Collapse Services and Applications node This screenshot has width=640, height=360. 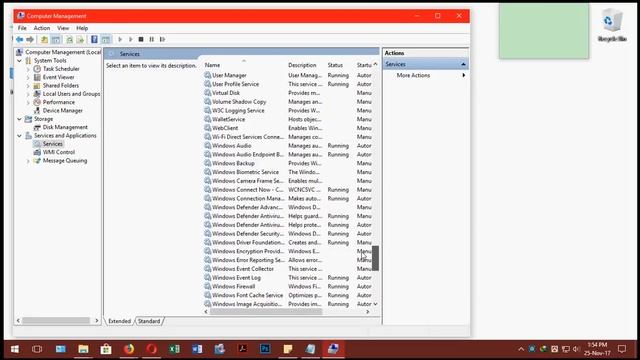20,136
